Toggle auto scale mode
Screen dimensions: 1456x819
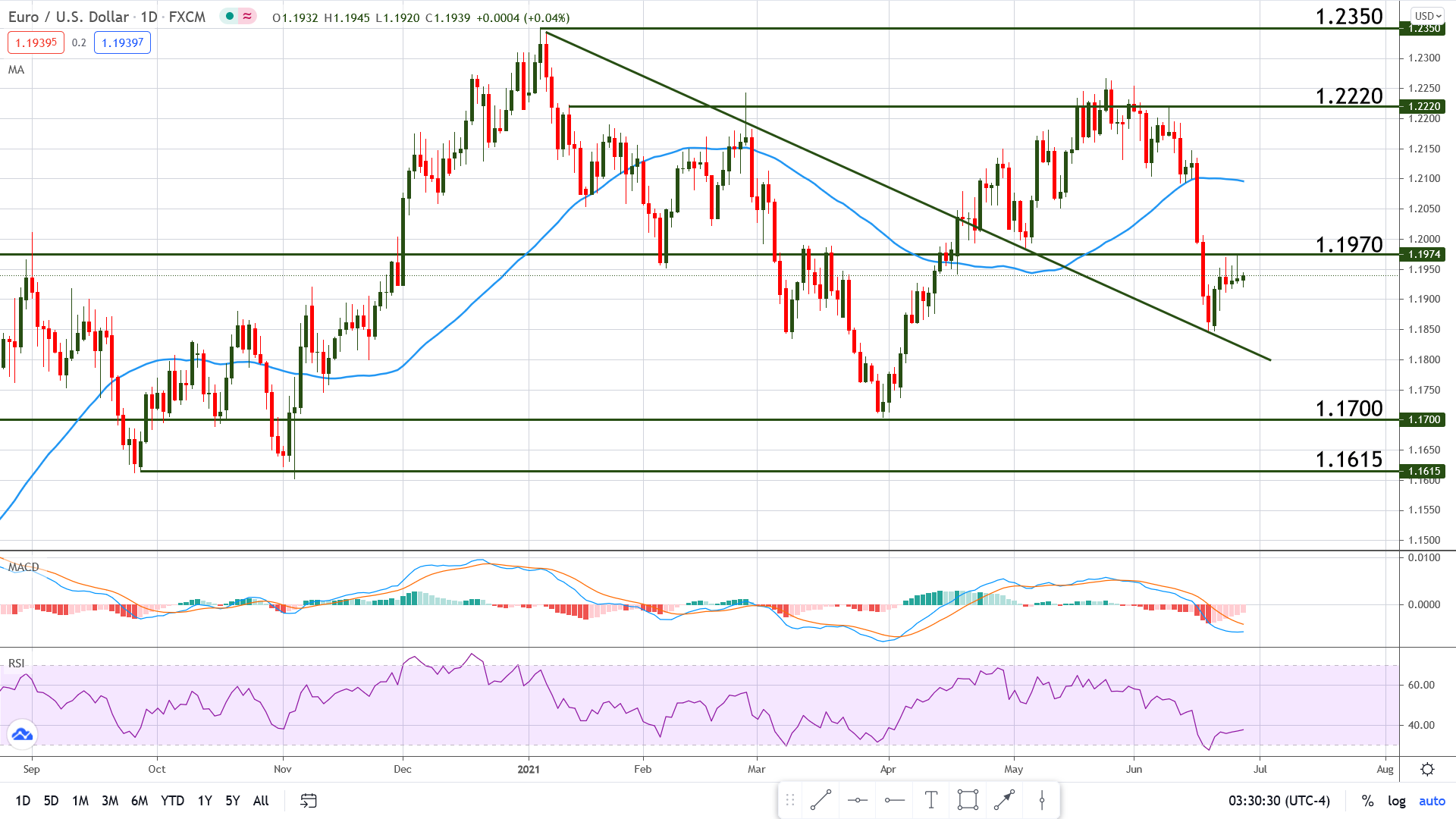[1432, 801]
